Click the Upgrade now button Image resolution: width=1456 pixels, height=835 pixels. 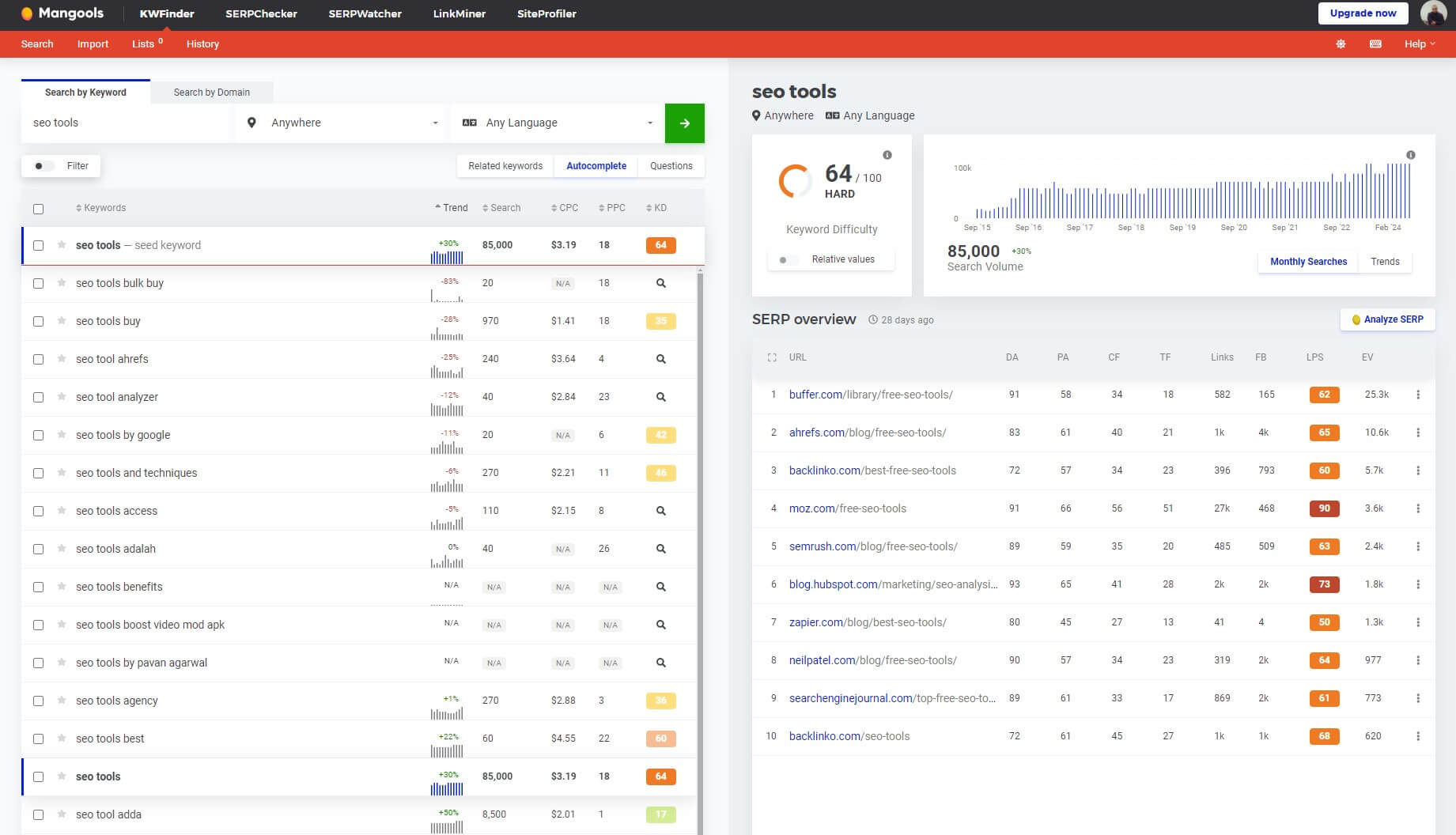[x=1363, y=13]
